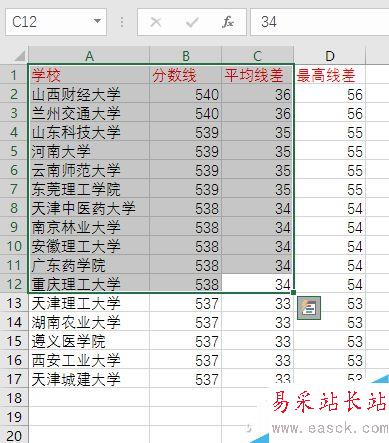The height and width of the screenshot is (443, 389).
Task: Click cell 天津城建大学
Action: click(x=89, y=379)
